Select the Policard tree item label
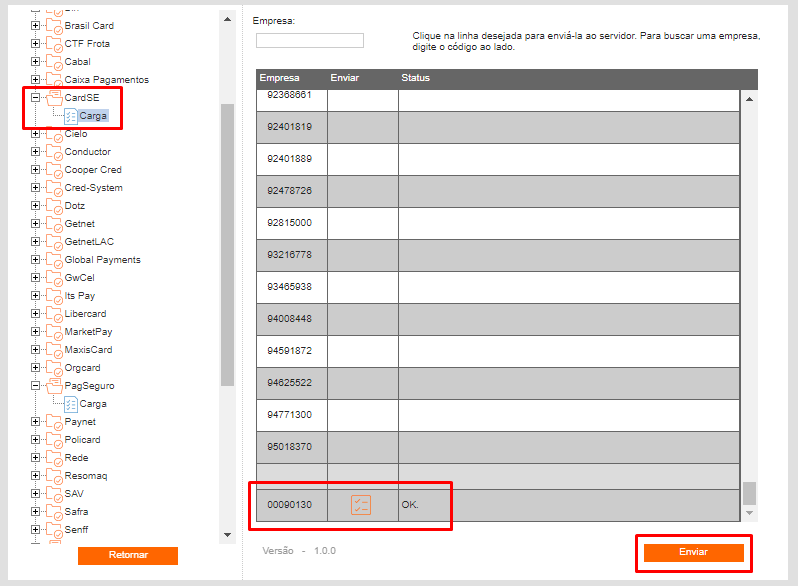 pos(82,440)
